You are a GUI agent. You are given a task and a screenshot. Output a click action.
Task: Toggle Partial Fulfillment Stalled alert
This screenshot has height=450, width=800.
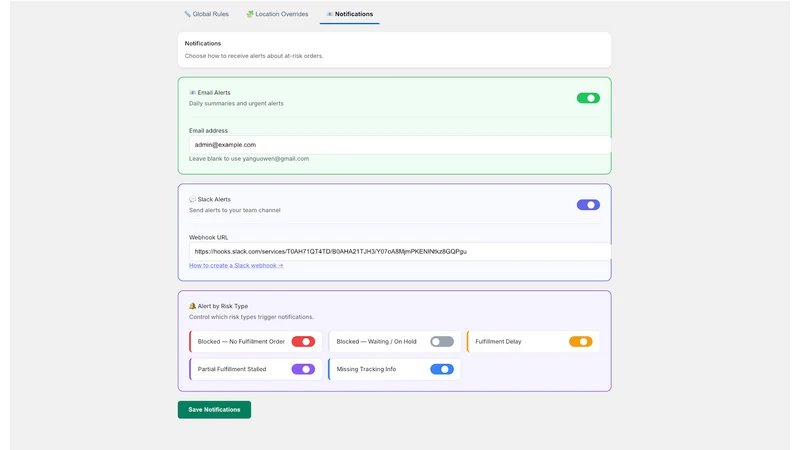(x=303, y=369)
